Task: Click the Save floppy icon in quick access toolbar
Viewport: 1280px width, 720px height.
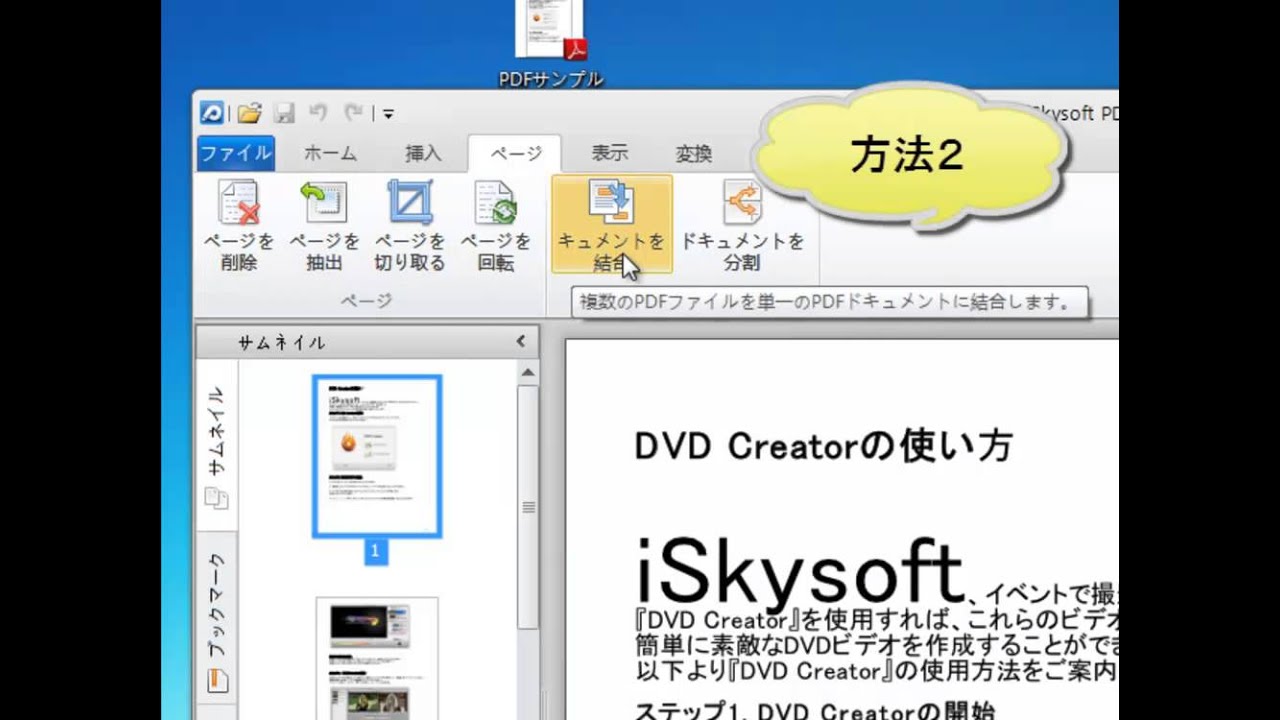Action: pos(284,113)
